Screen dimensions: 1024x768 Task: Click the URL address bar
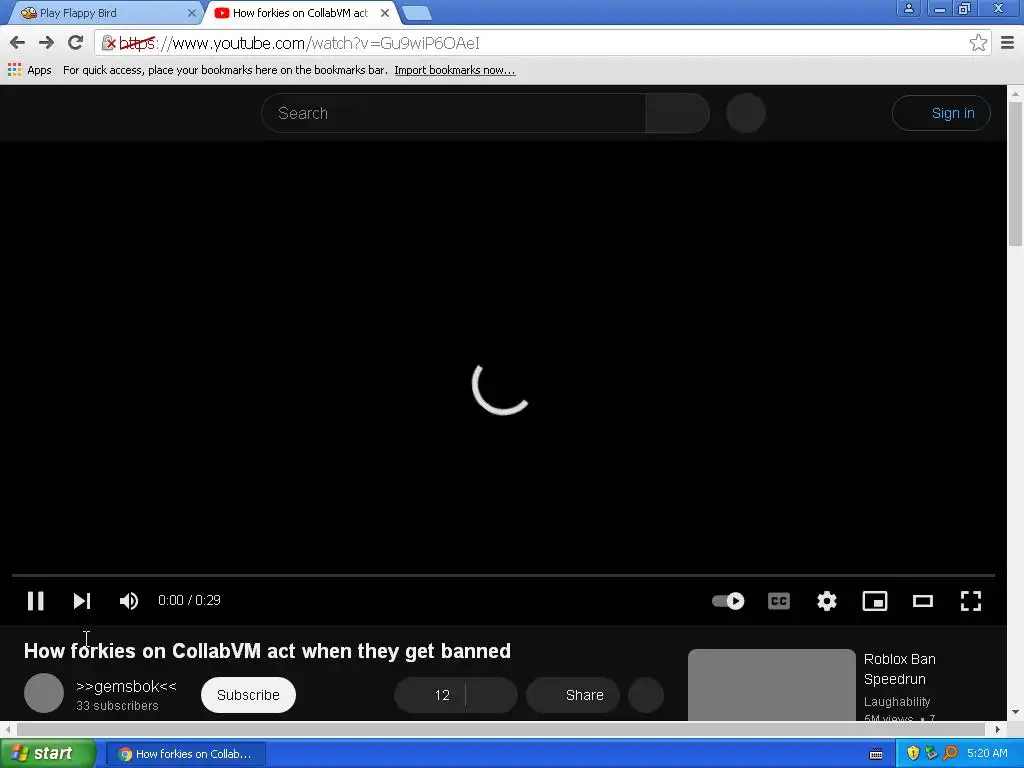tap(542, 43)
